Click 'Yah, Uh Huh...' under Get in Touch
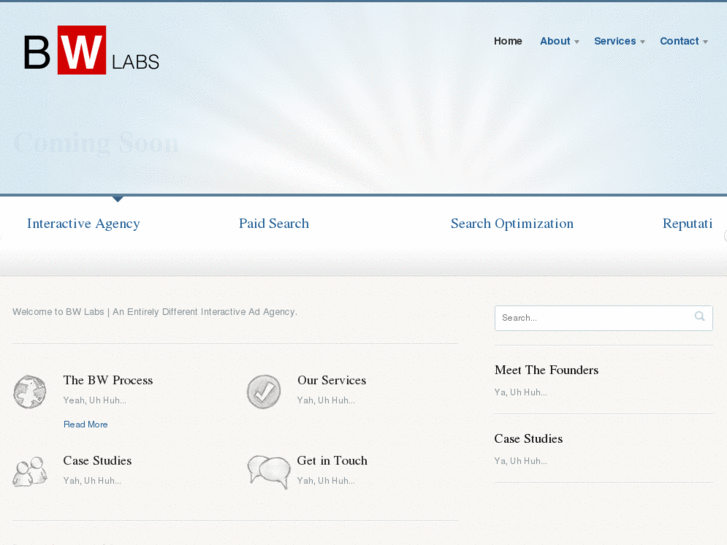This screenshot has width=727, height=545. tap(326, 481)
